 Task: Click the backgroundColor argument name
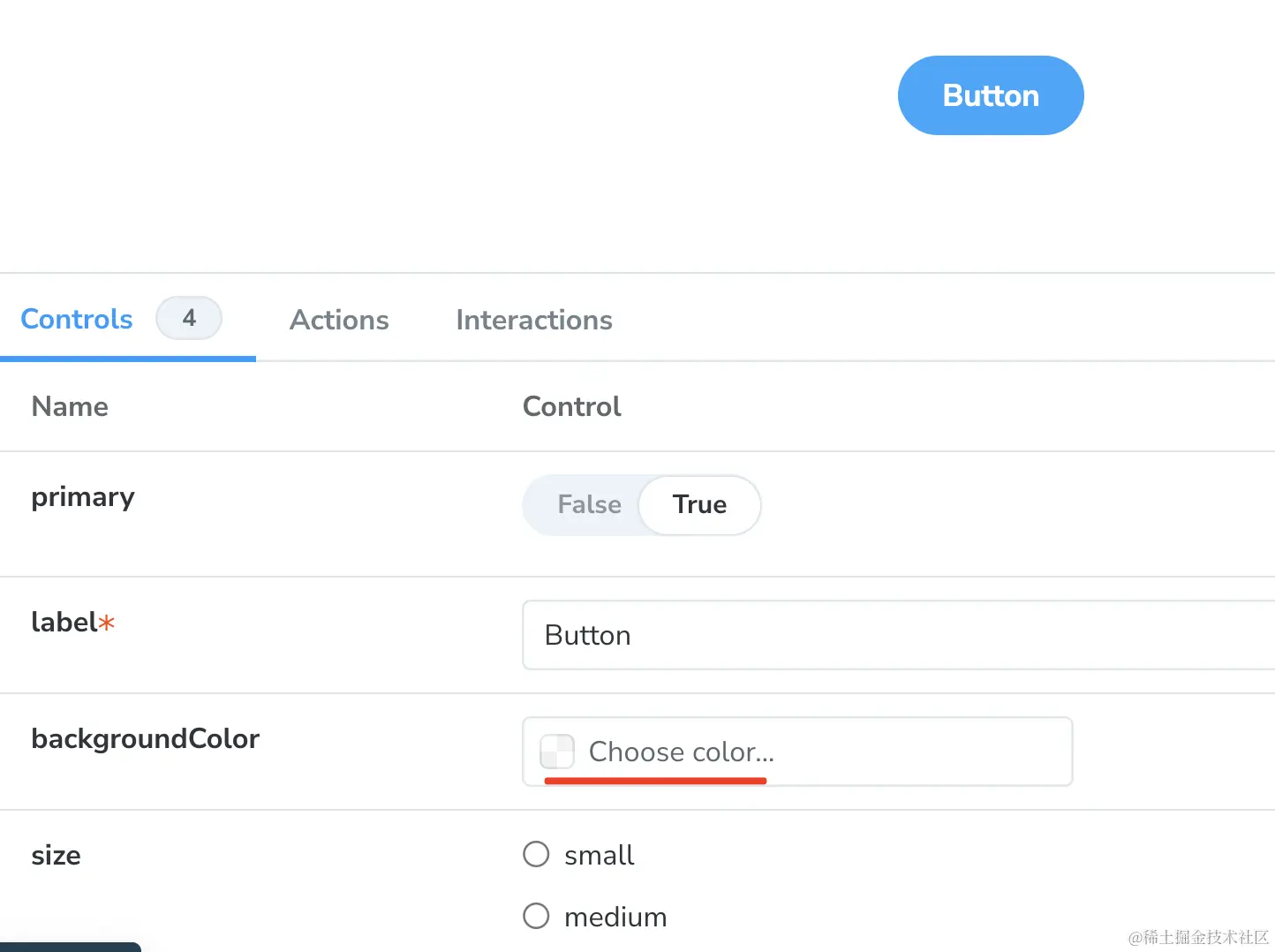(x=145, y=738)
